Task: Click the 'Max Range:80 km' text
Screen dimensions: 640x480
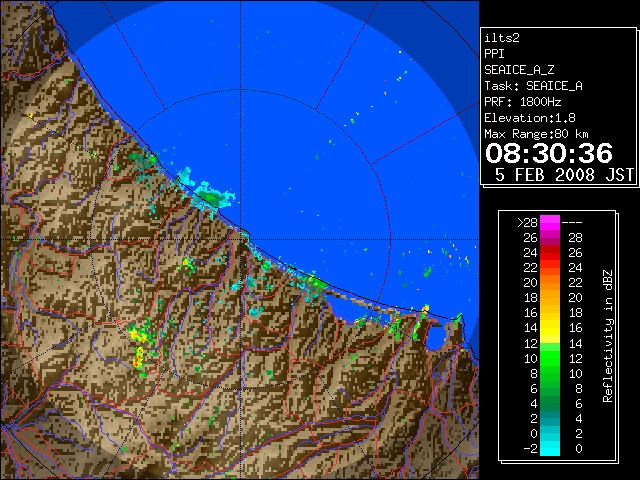Action: click(536, 134)
